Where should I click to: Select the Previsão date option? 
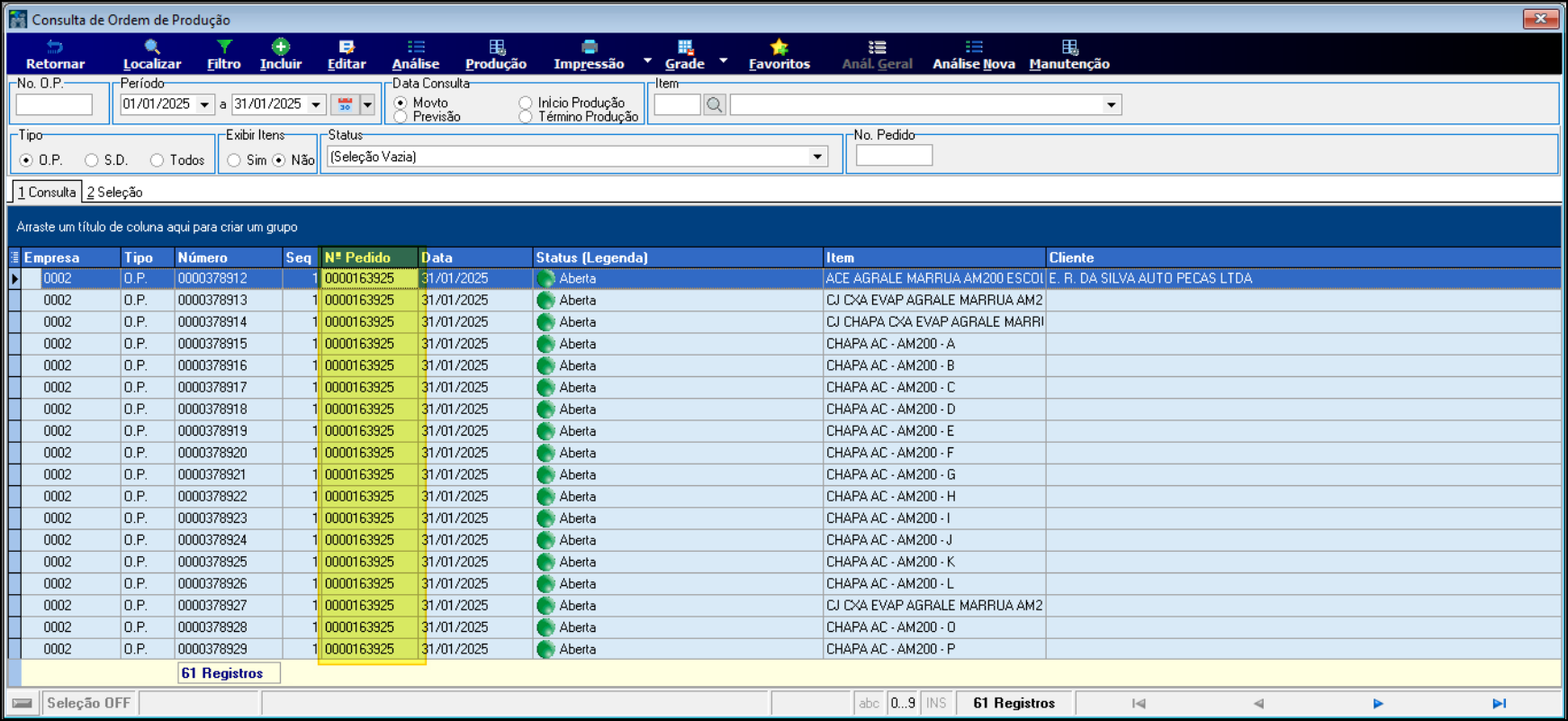click(401, 117)
